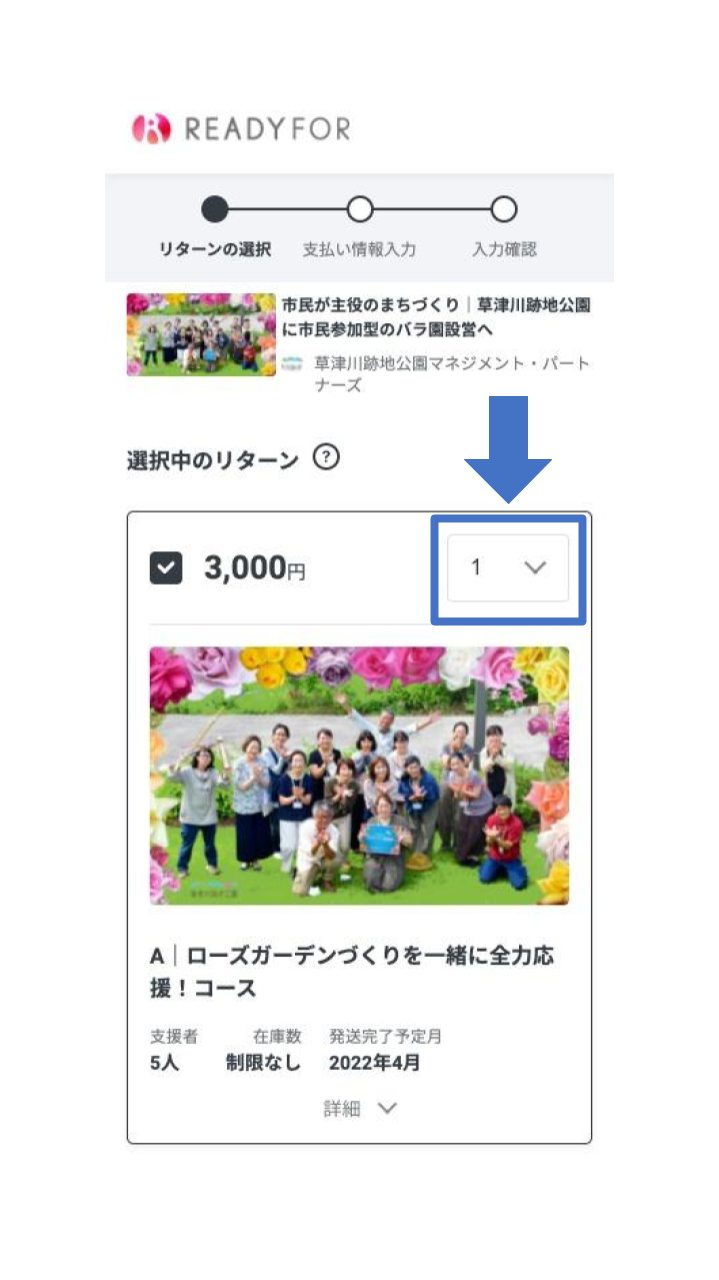Expand the 詳細 details section

tap(359, 1108)
